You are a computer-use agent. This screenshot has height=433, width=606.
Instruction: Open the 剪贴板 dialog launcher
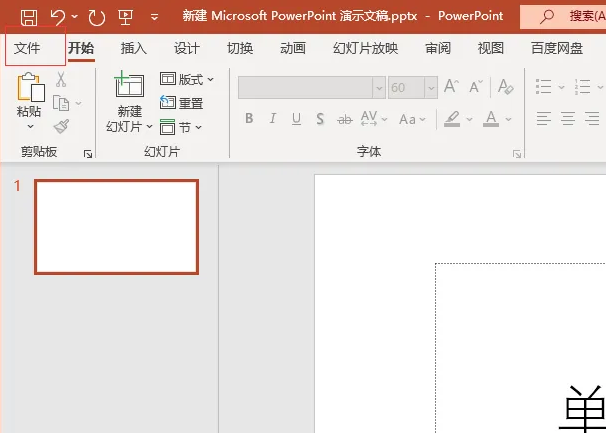tap(88, 154)
